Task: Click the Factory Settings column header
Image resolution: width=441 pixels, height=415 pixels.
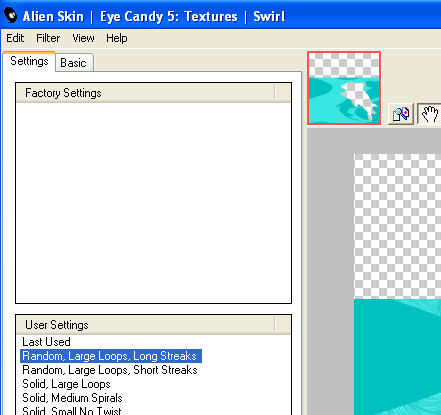Action: [145, 93]
